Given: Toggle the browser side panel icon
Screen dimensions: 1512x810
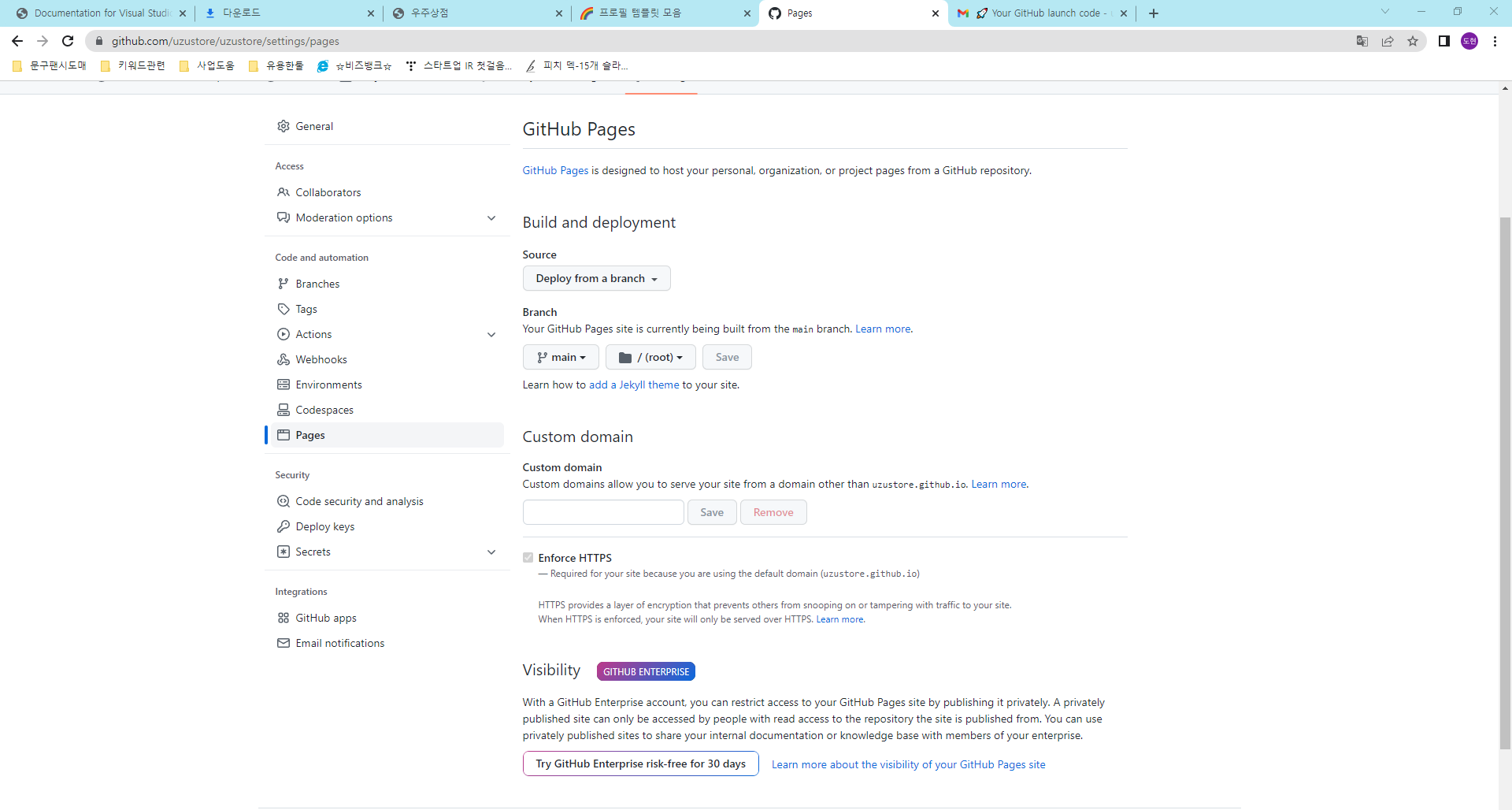Looking at the screenshot, I should pyautogui.click(x=1444, y=41).
